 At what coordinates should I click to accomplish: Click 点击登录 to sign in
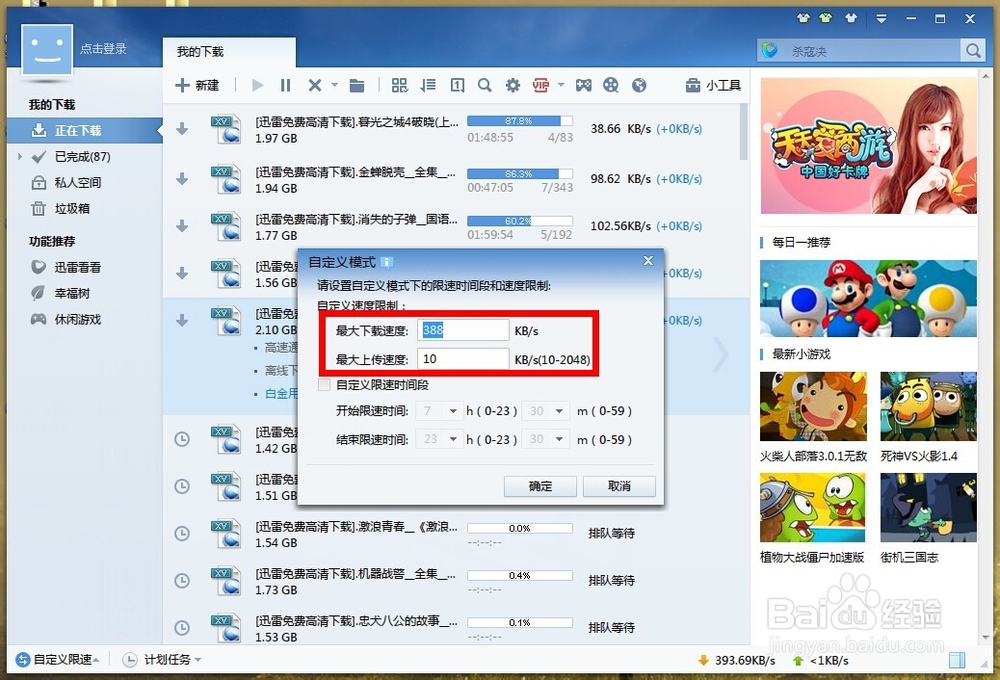103,48
